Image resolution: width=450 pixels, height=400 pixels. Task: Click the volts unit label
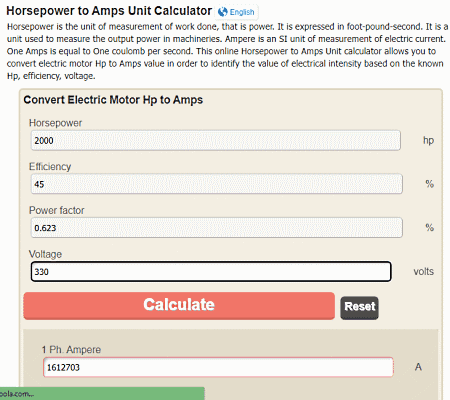click(424, 272)
